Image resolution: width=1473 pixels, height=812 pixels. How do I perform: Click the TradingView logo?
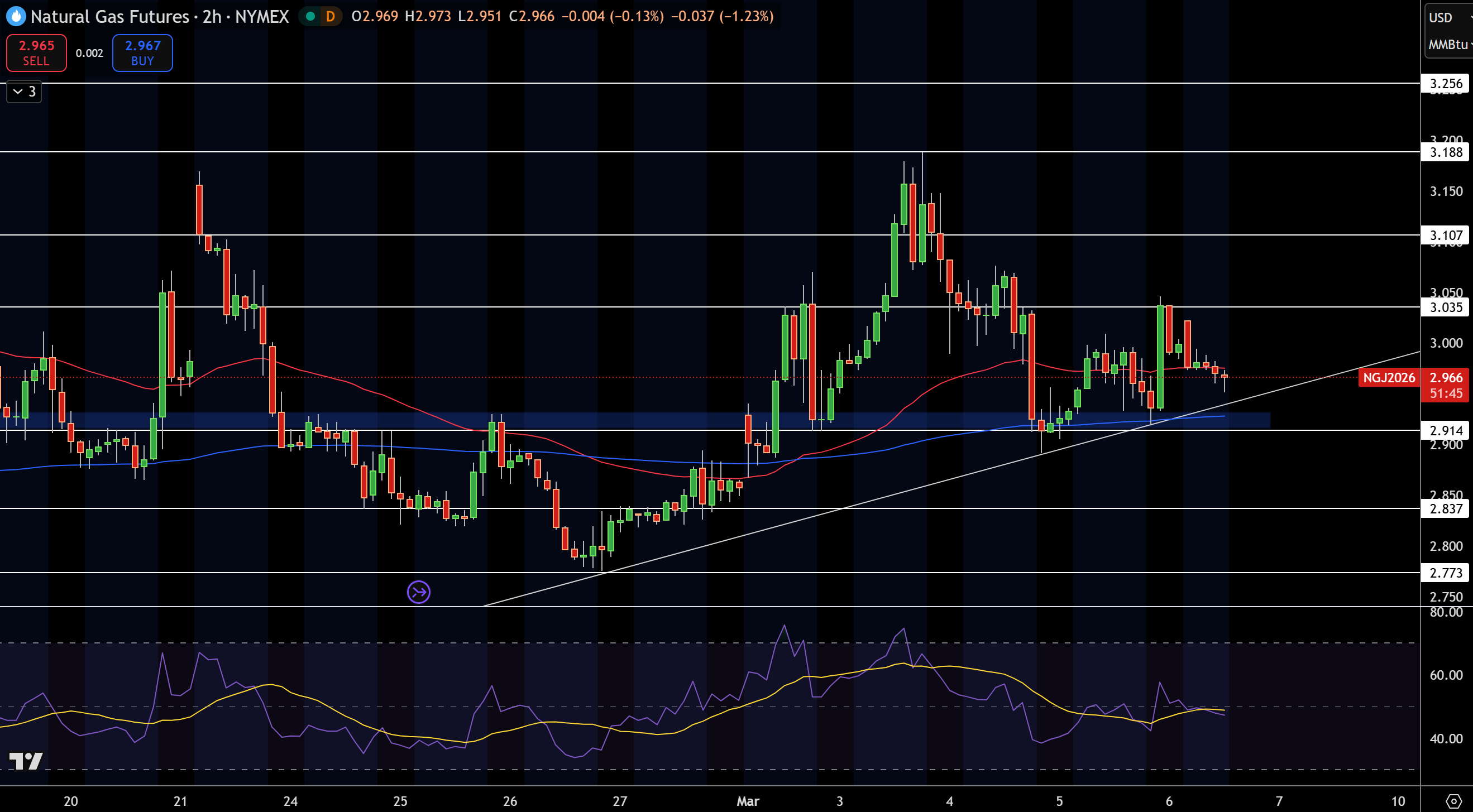(x=26, y=761)
